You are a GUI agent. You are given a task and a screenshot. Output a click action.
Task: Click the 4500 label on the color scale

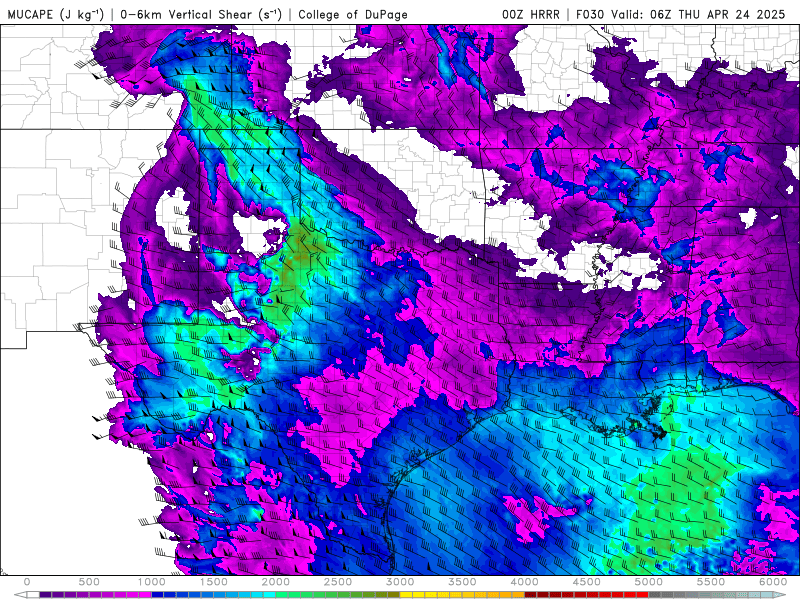[587, 582]
